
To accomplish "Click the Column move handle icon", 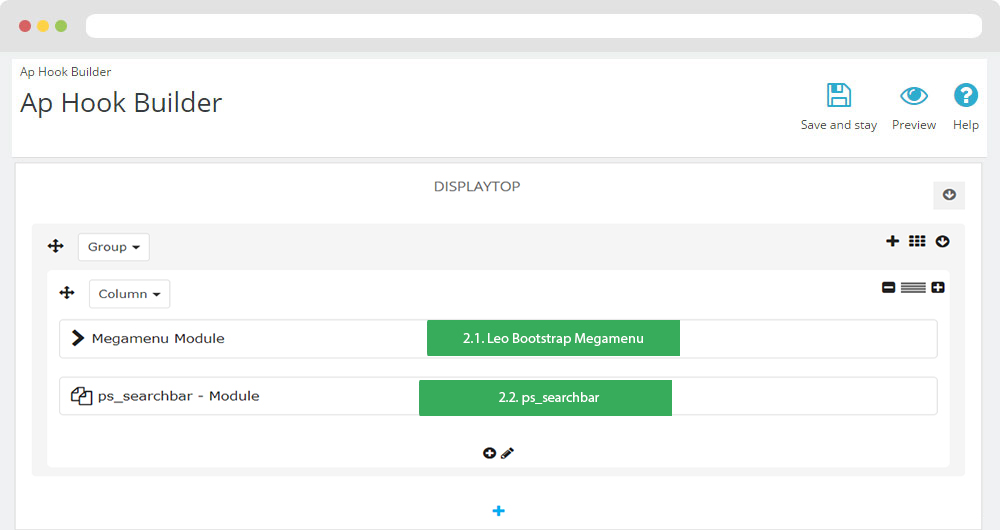I will pyautogui.click(x=67, y=293).
